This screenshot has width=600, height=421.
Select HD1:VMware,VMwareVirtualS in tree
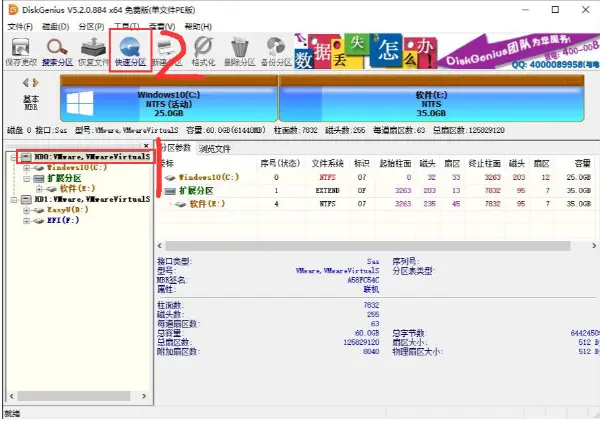92,199
